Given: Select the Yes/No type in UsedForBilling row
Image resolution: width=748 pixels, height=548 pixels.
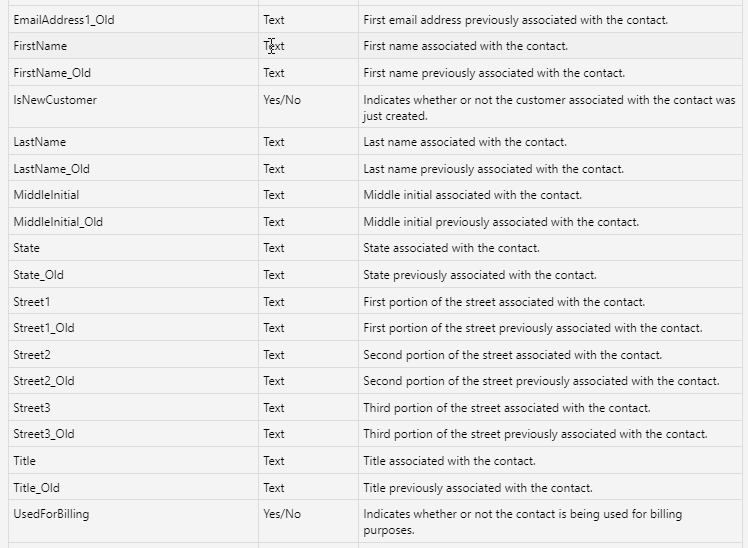Looking at the screenshot, I should pos(282,514).
